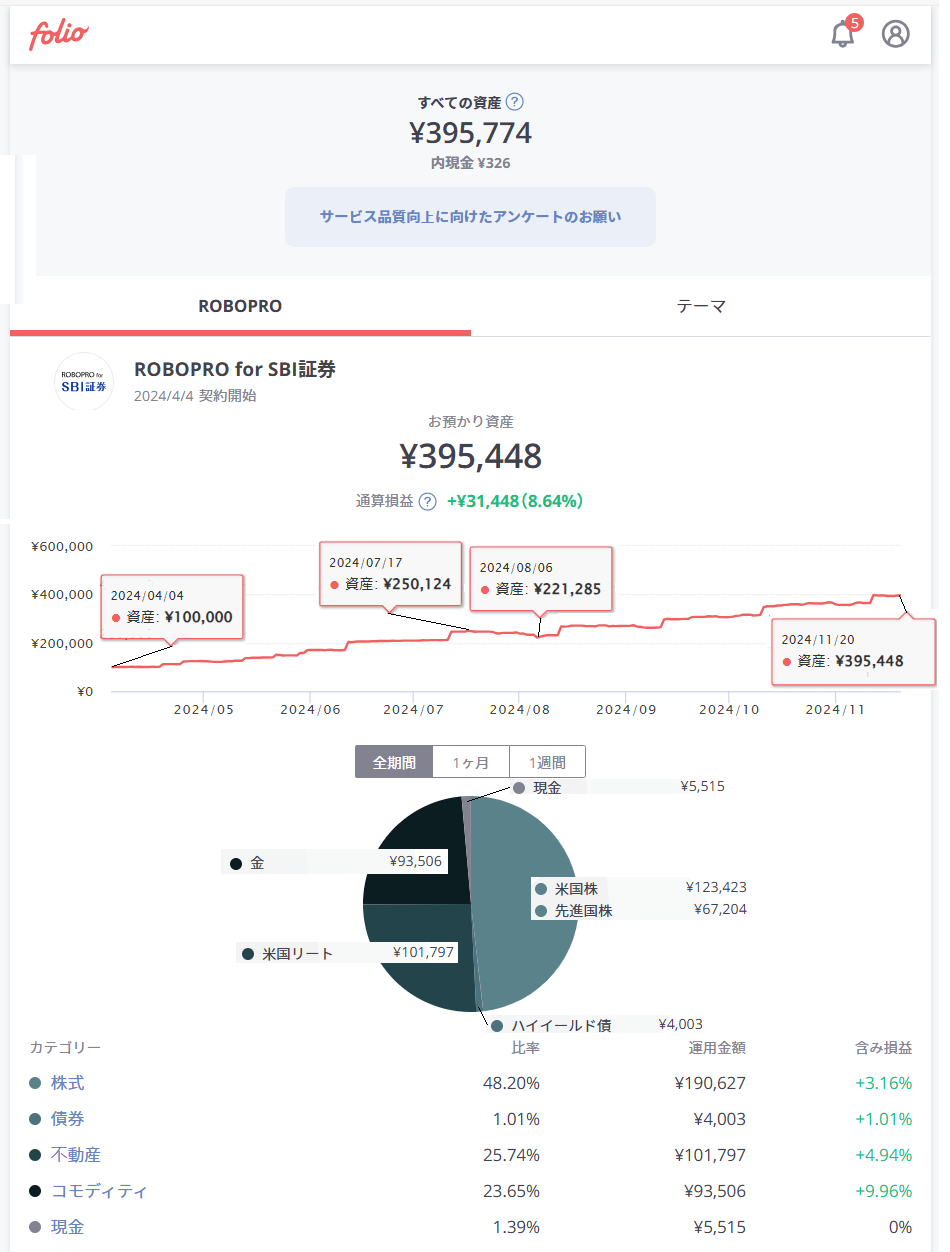Click the 25.74% ratio cell
This screenshot has width=950, height=1252.
[x=510, y=1155]
